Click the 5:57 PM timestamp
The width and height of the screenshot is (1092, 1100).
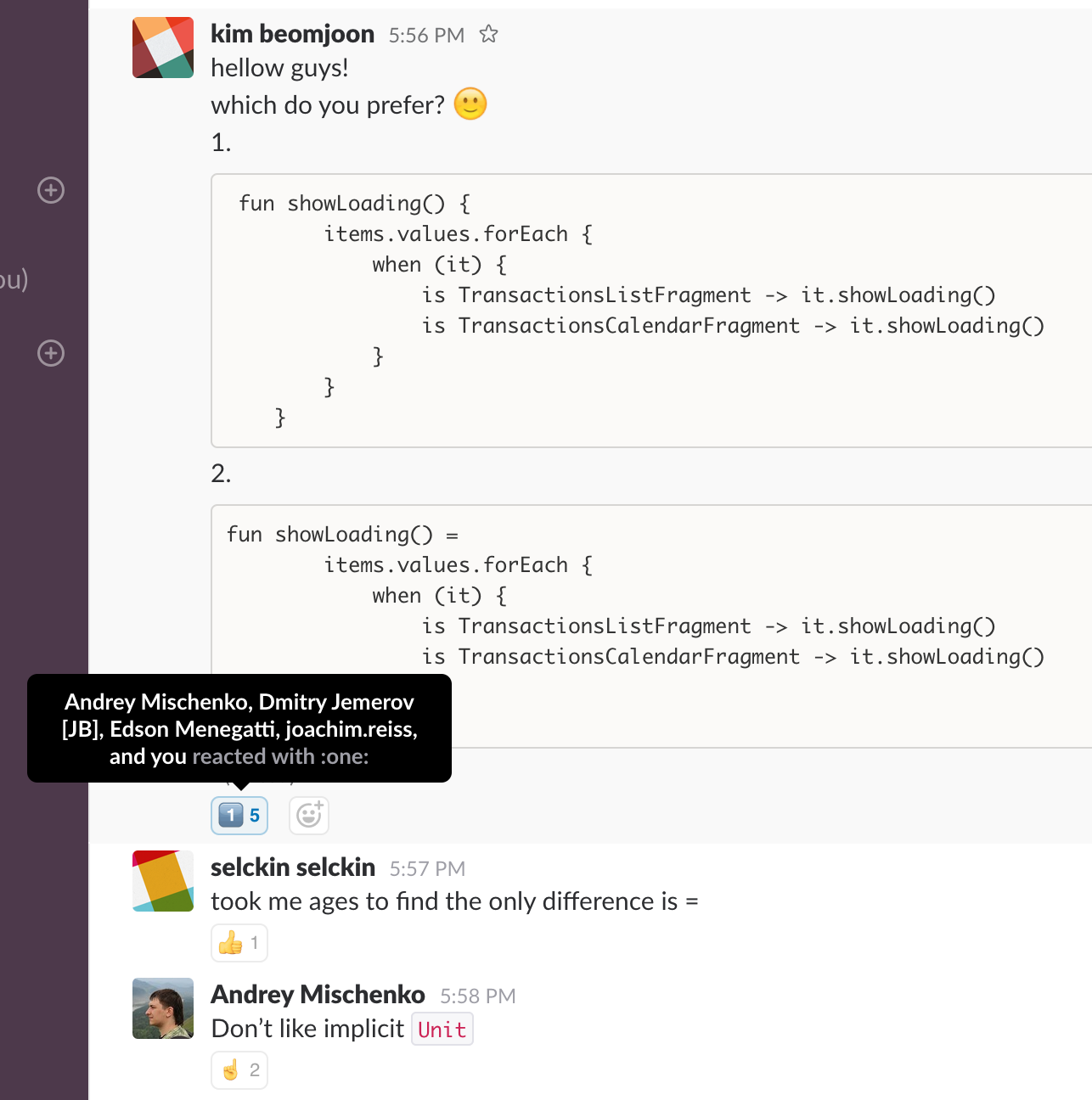click(428, 868)
